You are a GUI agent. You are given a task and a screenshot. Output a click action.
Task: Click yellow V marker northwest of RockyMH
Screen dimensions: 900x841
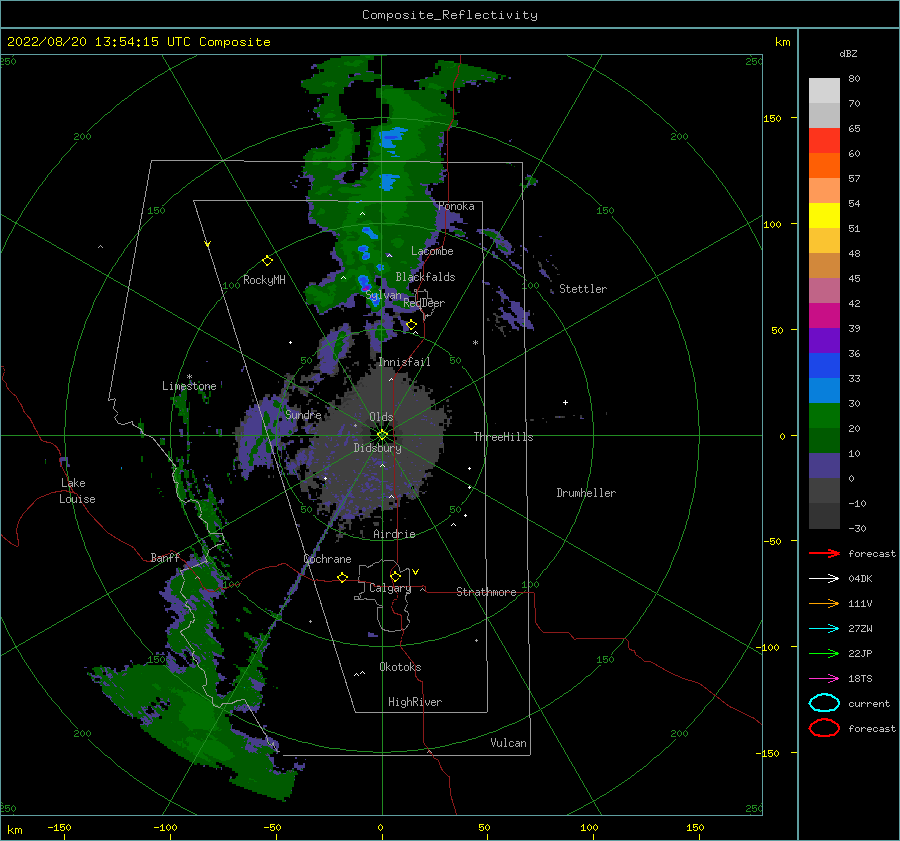208,244
